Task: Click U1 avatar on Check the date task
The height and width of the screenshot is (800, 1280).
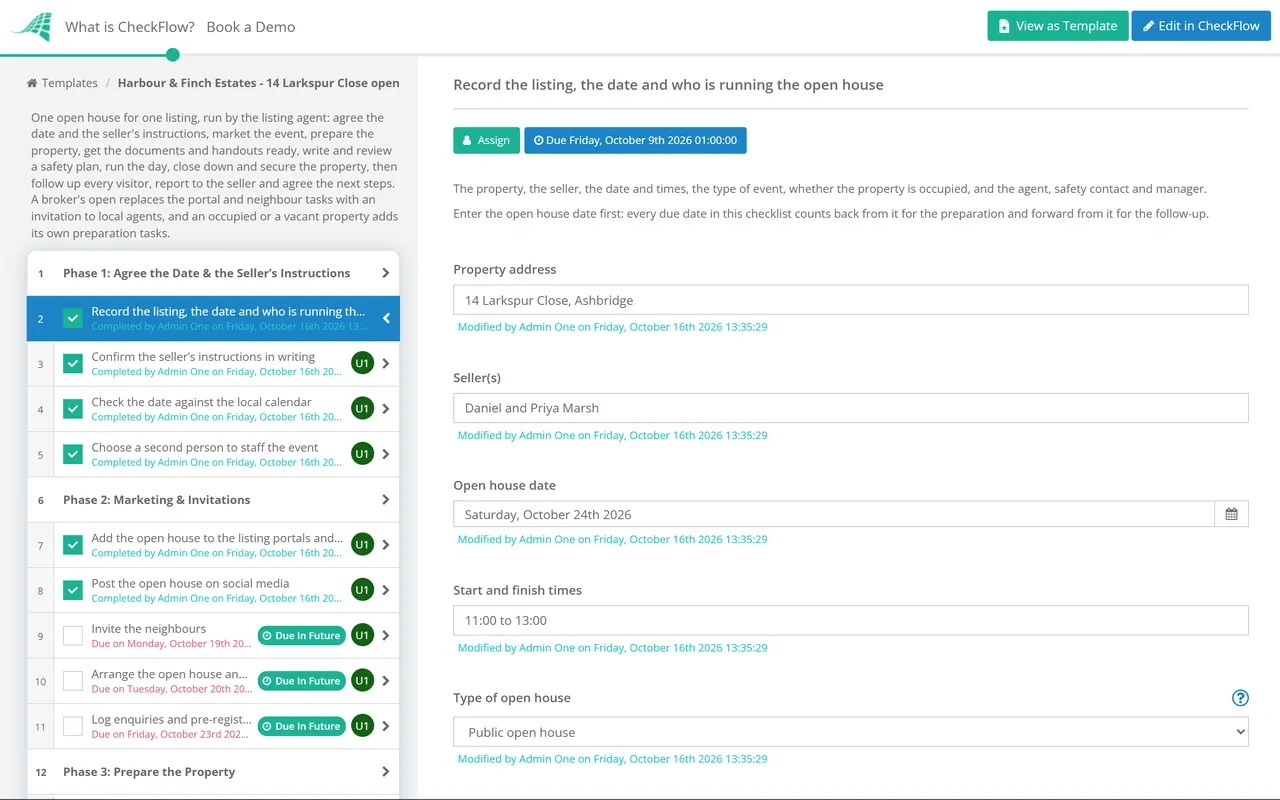Action: [x=362, y=408]
